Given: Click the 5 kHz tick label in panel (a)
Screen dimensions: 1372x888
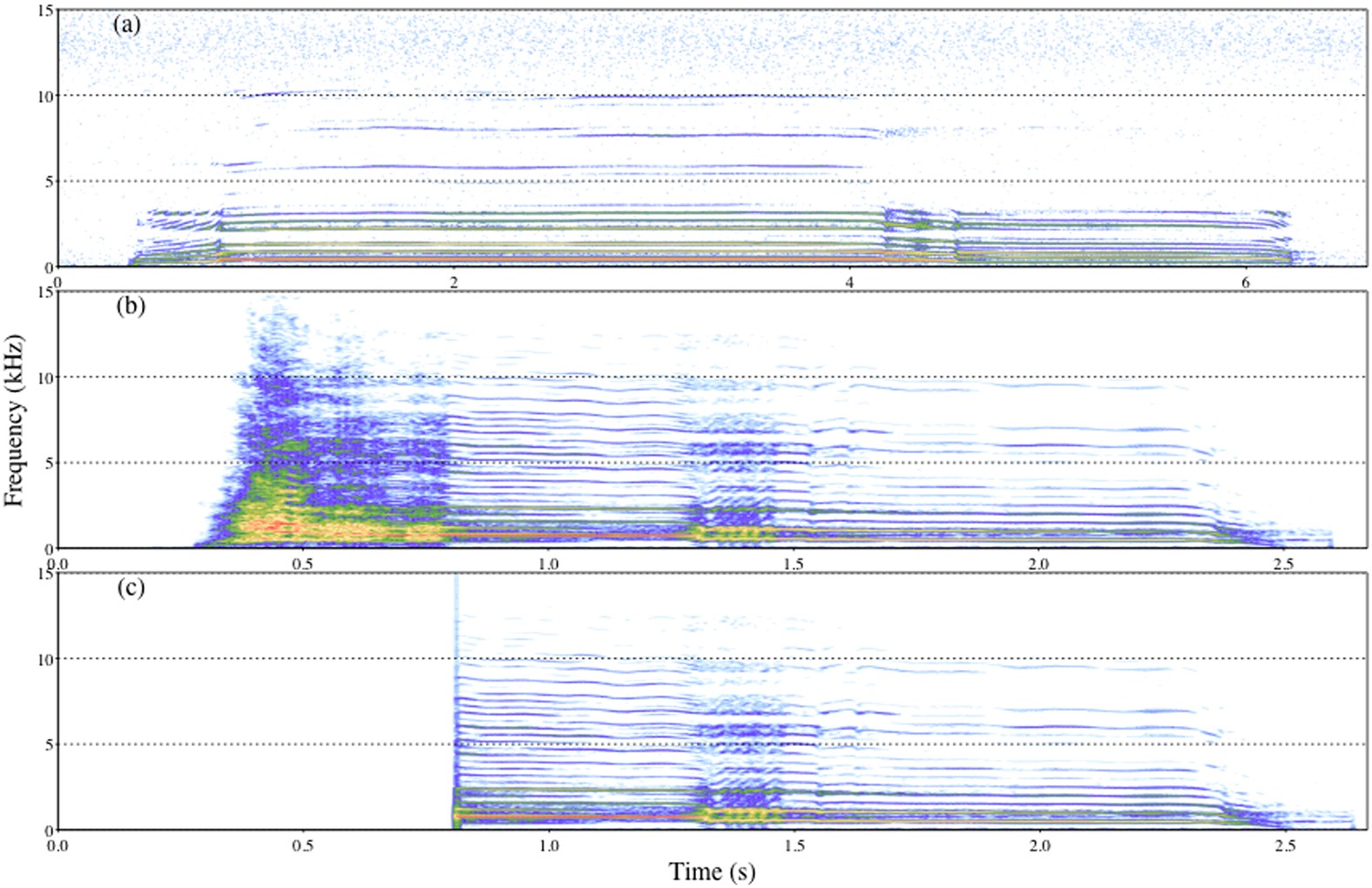Looking at the screenshot, I should [x=50, y=181].
